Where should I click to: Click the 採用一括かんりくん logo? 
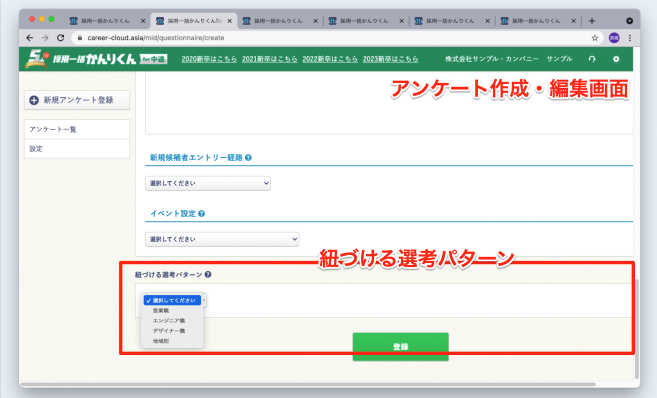pyautogui.click(x=96, y=59)
